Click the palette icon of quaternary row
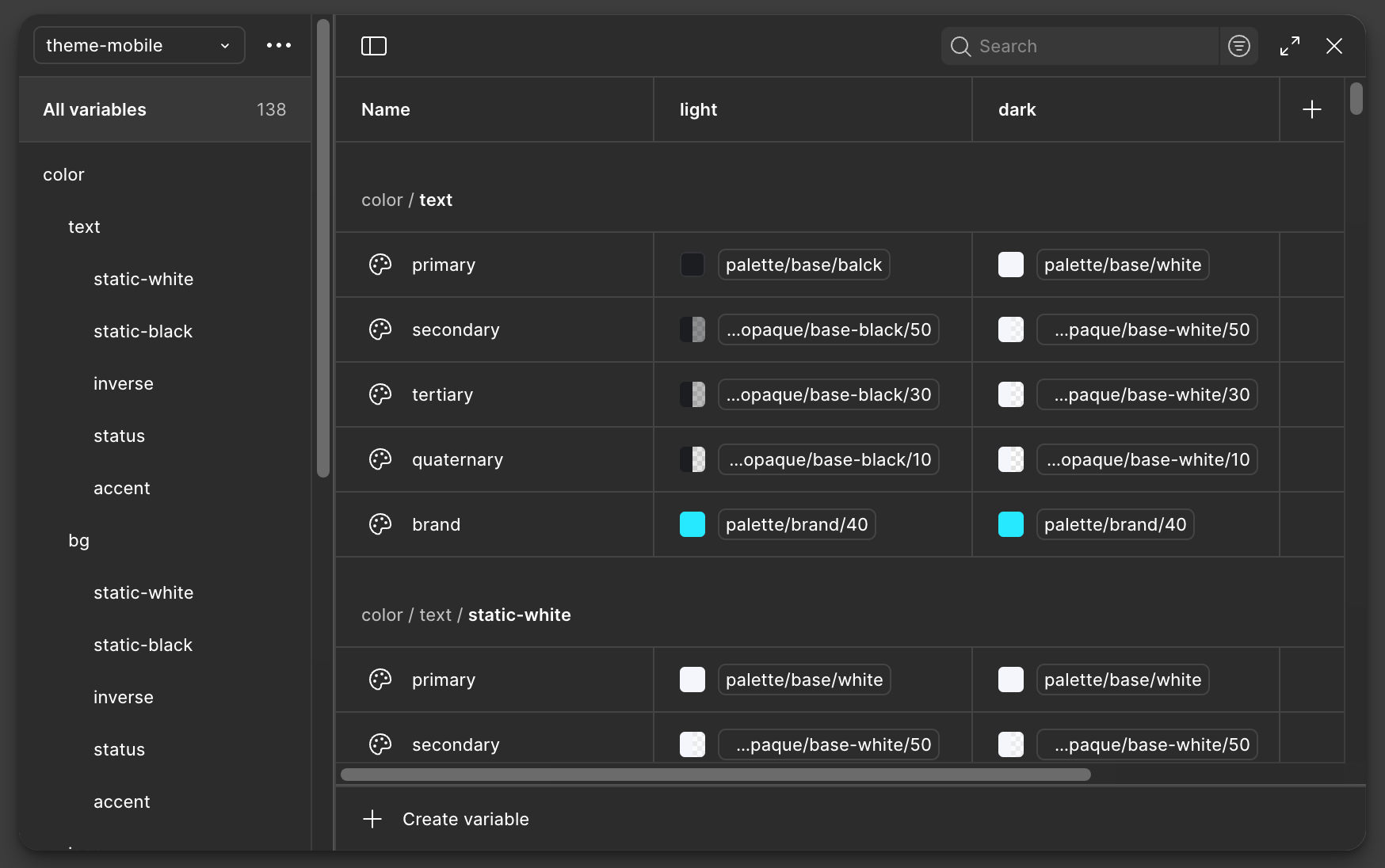The height and width of the screenshot is (868, 1385). coord(380,459)
